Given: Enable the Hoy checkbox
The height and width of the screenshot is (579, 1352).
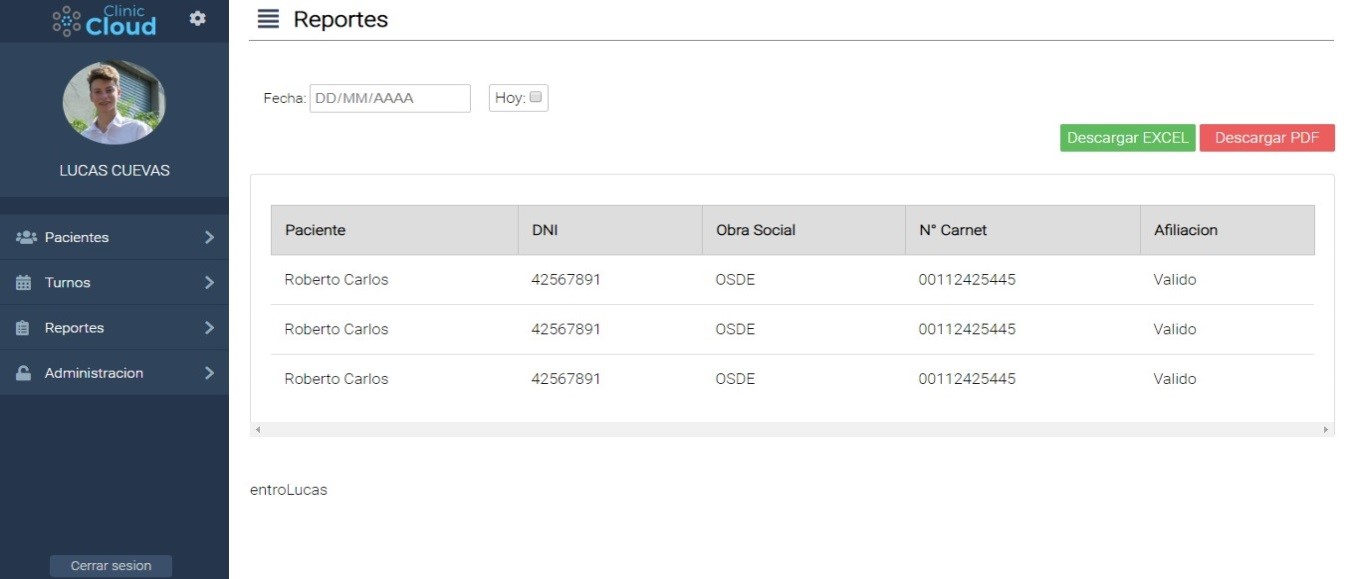Looking at the screenshot, I should pos(536,98).
